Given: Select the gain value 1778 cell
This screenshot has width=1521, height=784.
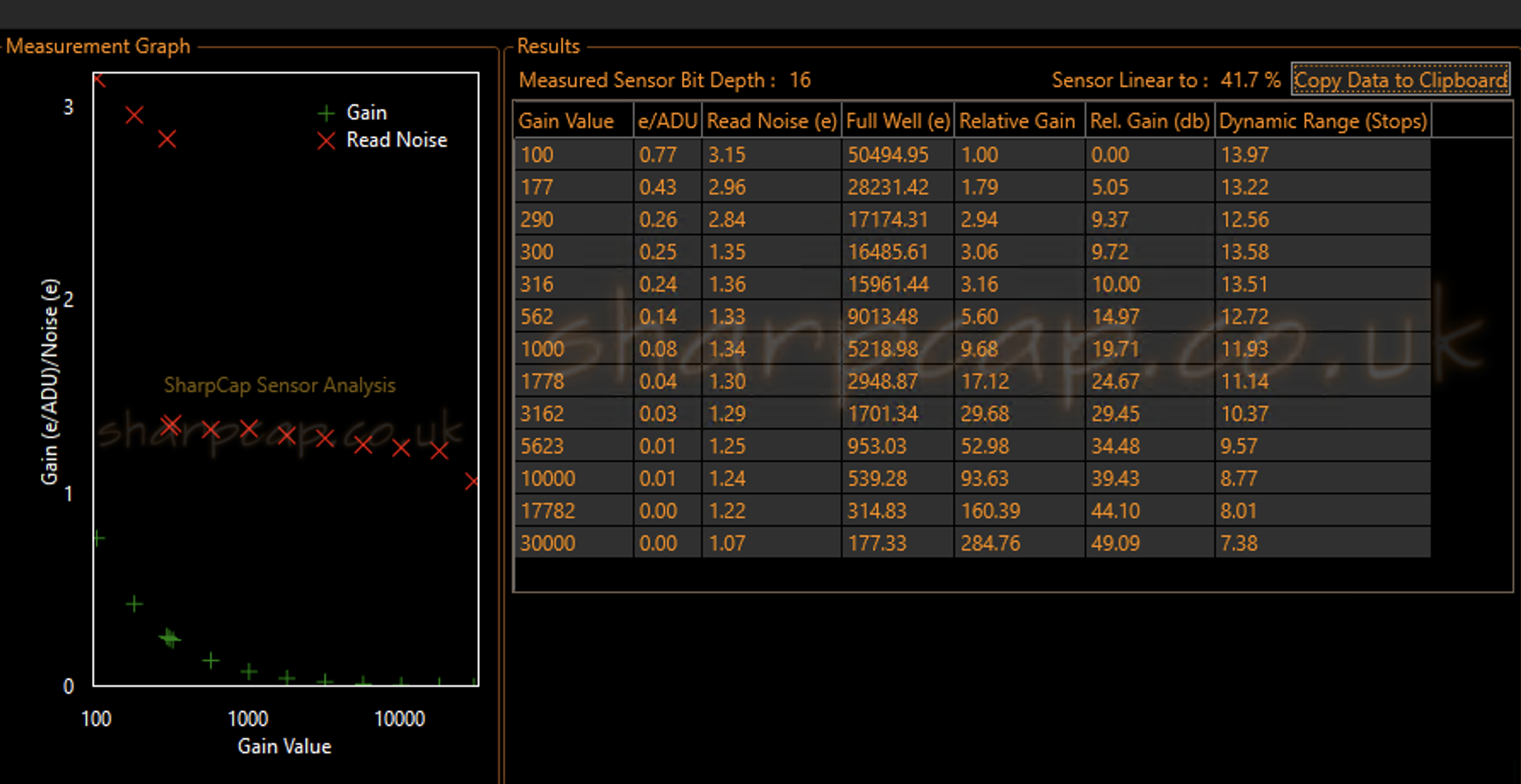Looking at the screenshot, I should [x=574, y=381].
